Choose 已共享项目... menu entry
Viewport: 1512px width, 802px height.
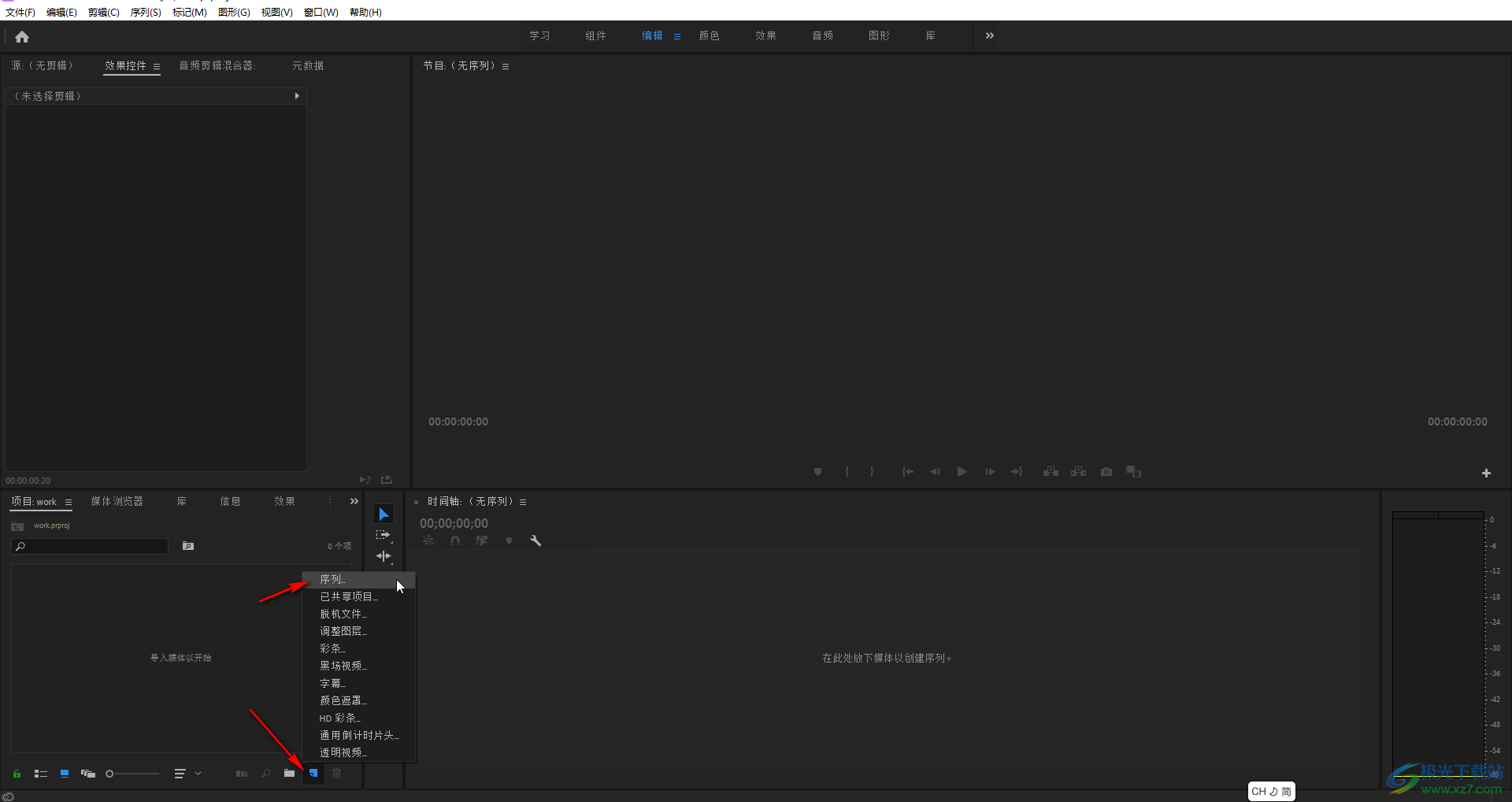[x=359, y=596]
